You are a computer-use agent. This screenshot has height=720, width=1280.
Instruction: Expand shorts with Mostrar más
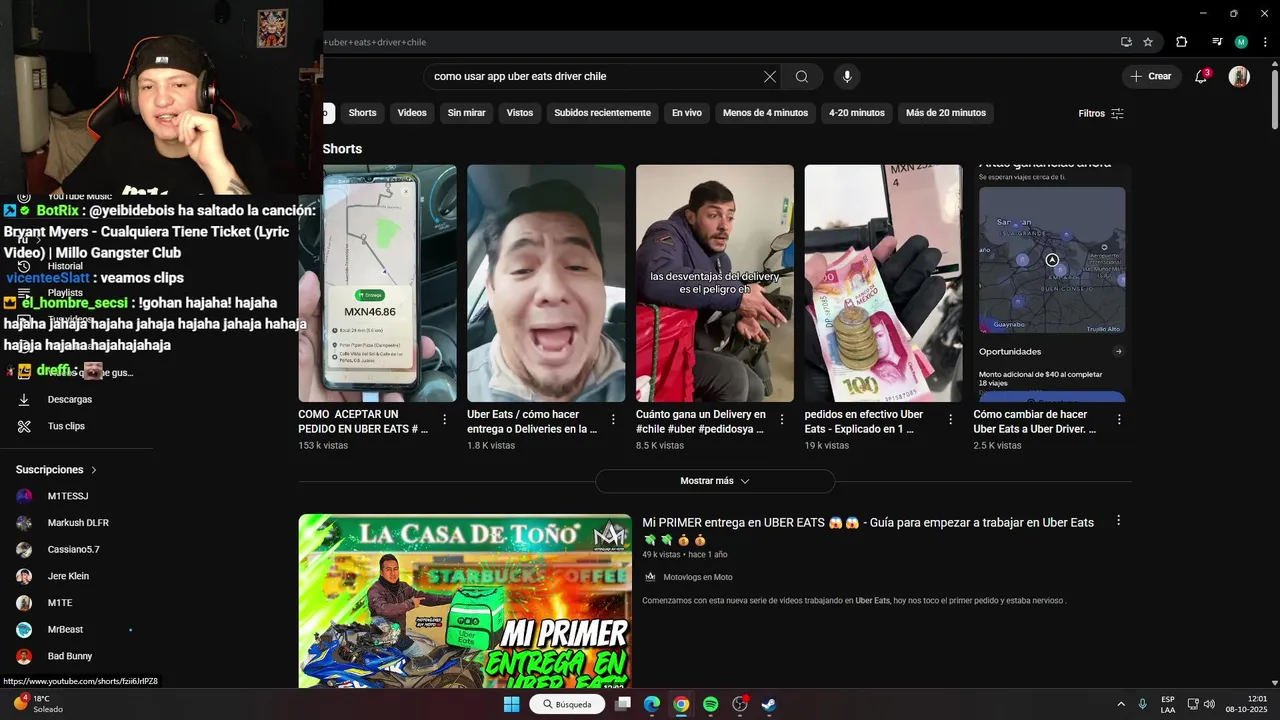715,481
